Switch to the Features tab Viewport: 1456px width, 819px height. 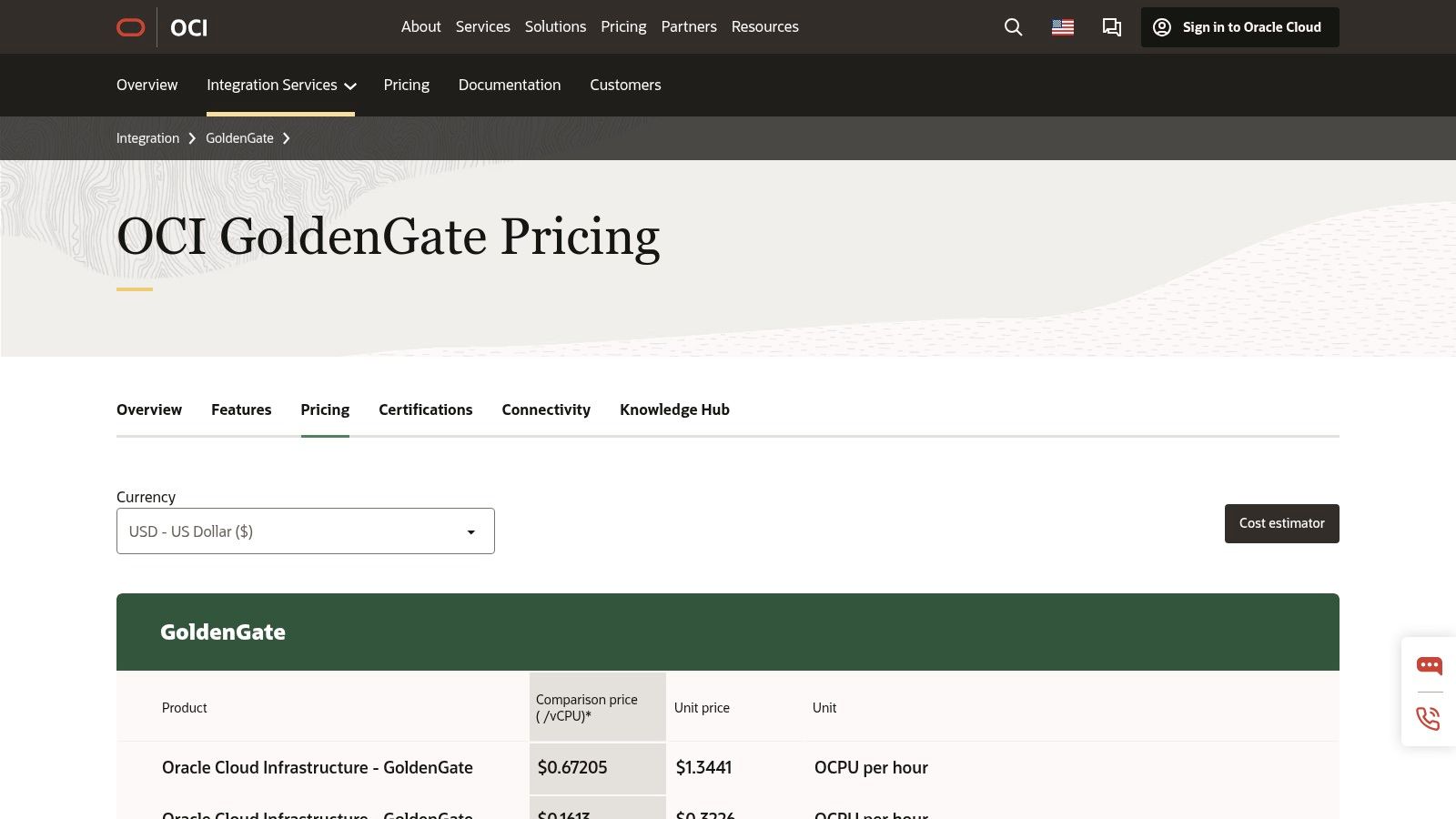pos(241,409)
